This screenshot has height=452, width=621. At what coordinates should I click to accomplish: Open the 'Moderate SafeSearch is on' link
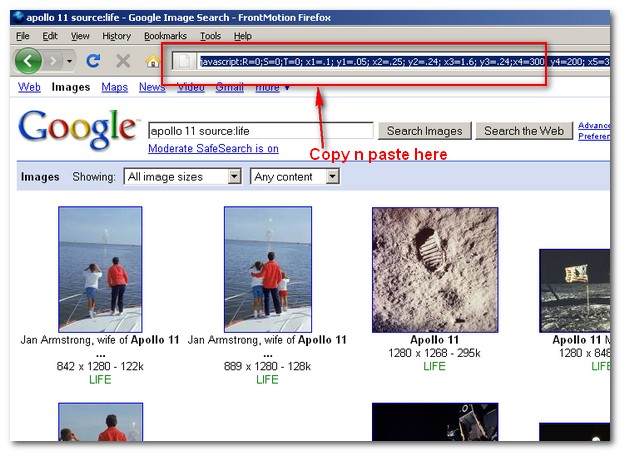(213, 149)
